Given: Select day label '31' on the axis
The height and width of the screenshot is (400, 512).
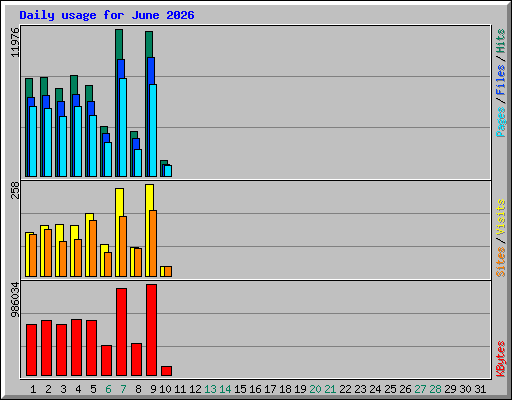Looking at the screenshot, I should 480,389.
